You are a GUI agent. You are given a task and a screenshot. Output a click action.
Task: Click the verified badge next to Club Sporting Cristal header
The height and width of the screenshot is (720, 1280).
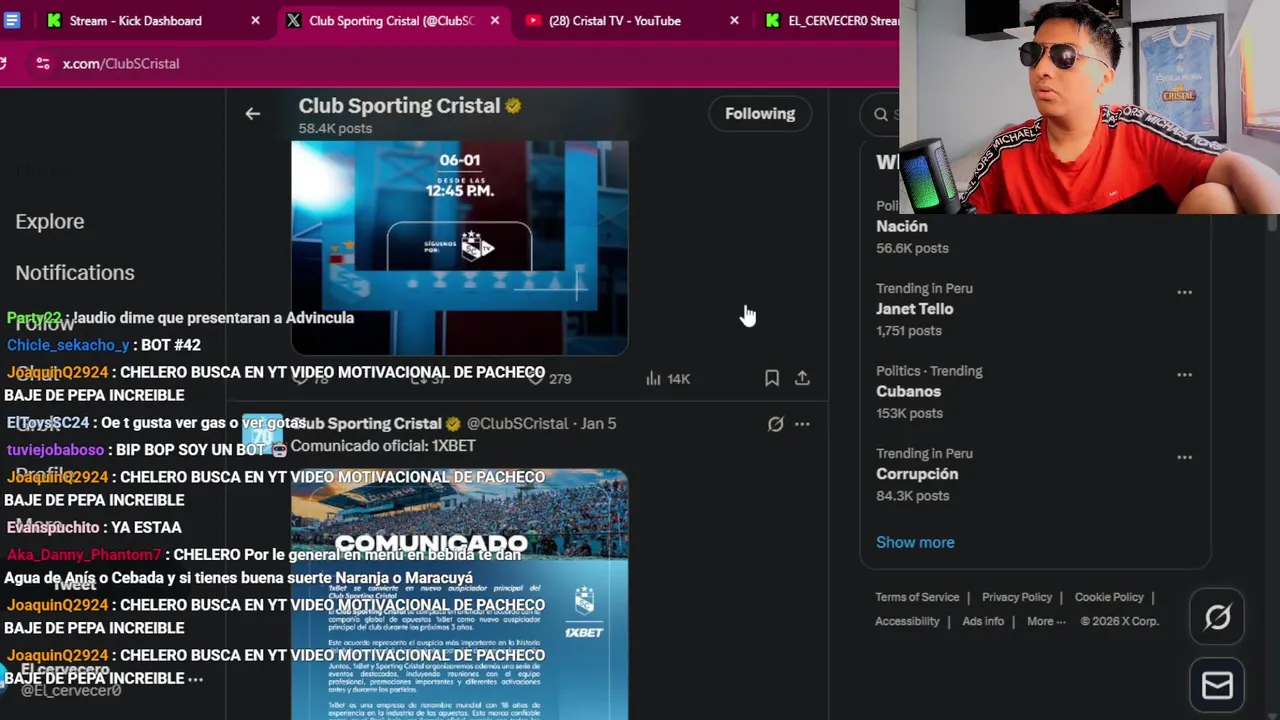[x=513, y=105]
